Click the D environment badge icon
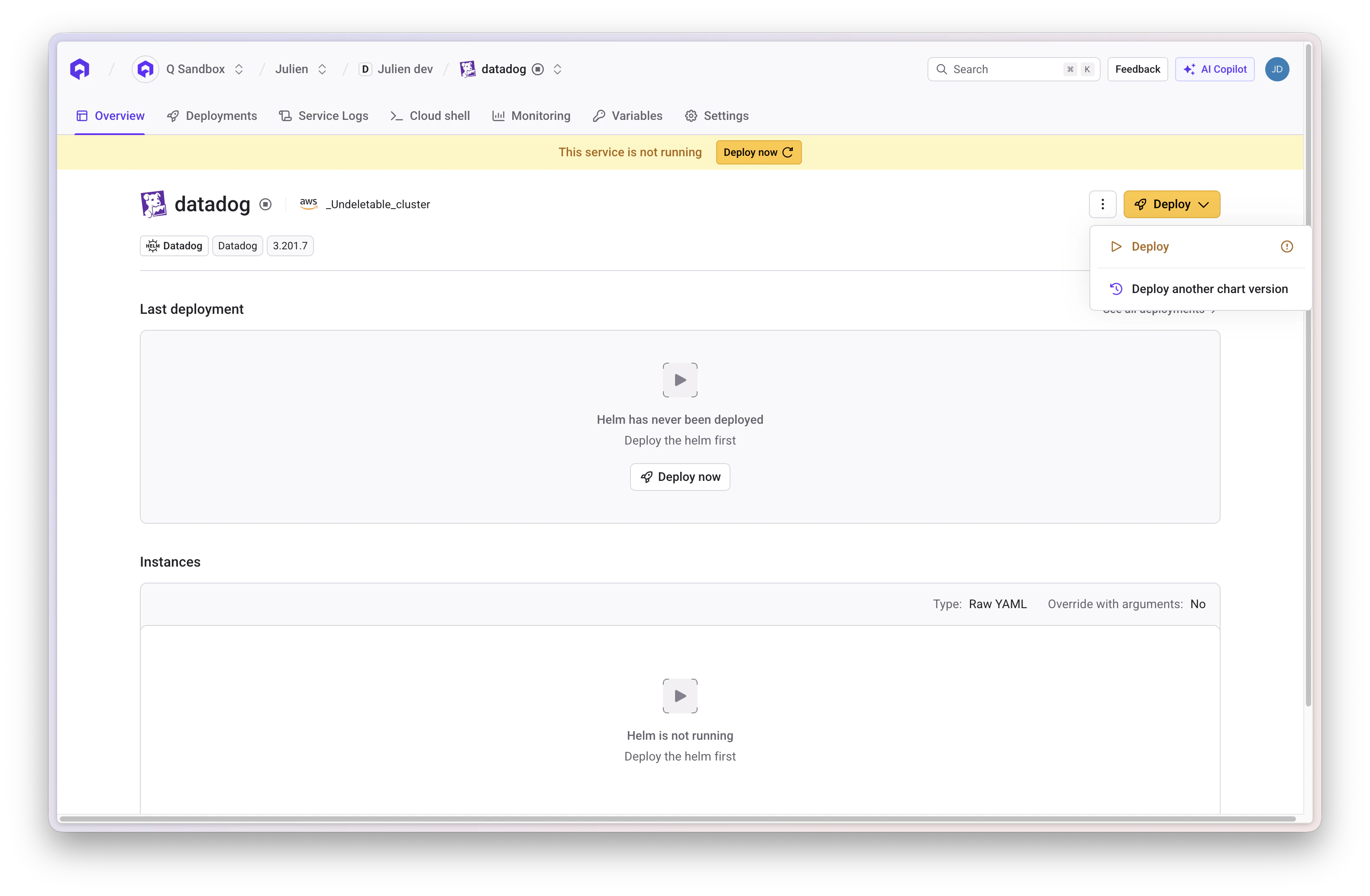The width and height of the screenshot is (1370, 896). (365, 69)
